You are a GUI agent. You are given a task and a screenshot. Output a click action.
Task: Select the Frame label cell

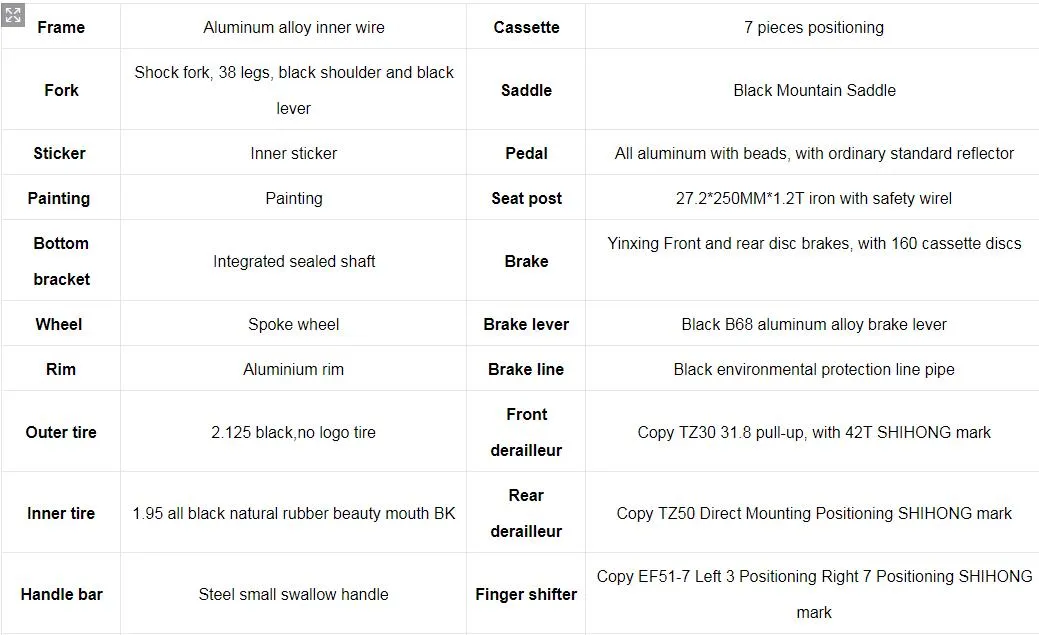point(61,27)
